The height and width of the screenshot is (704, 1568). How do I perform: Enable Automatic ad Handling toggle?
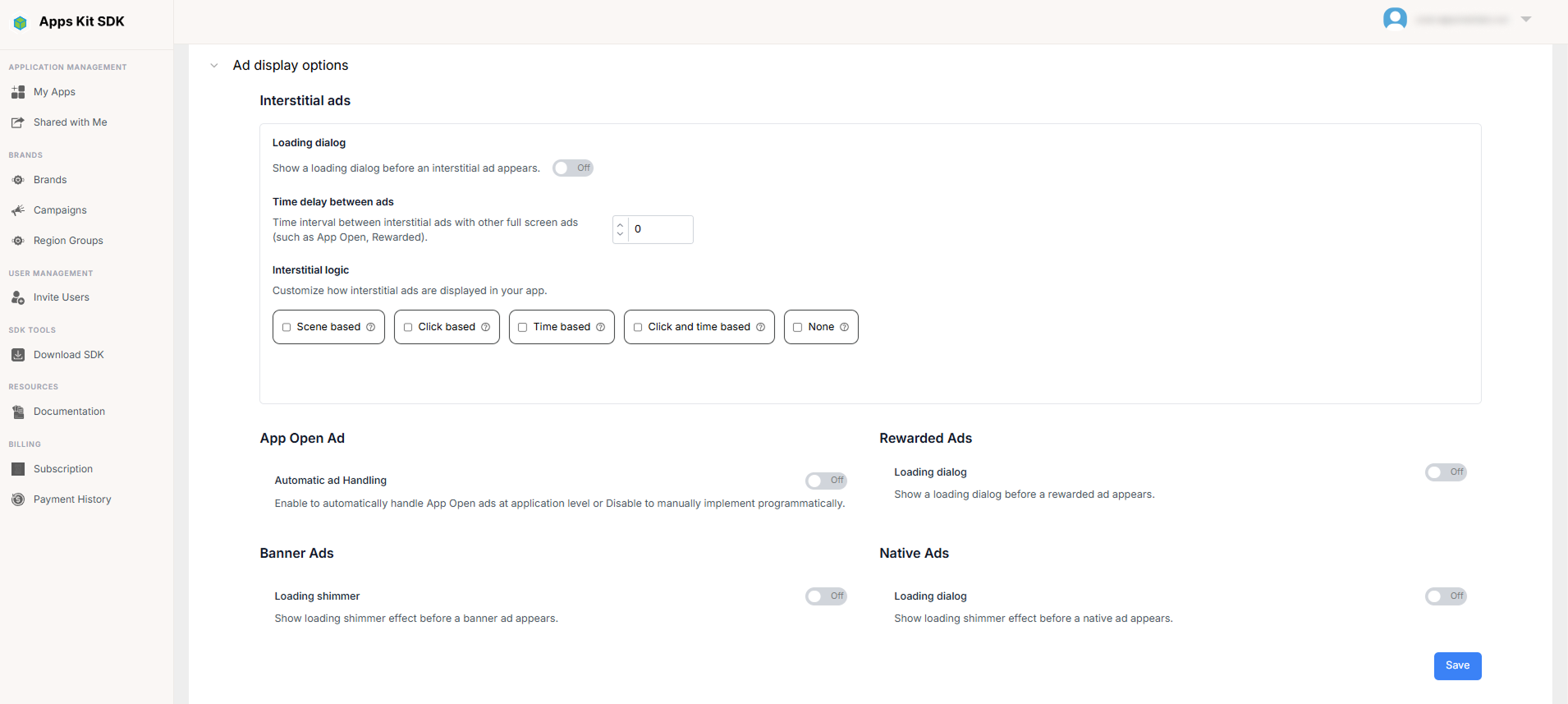[x=826, y=481]
